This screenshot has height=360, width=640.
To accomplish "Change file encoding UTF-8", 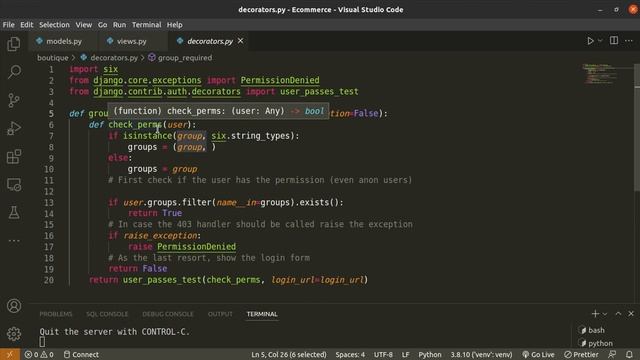I will 383,354.
